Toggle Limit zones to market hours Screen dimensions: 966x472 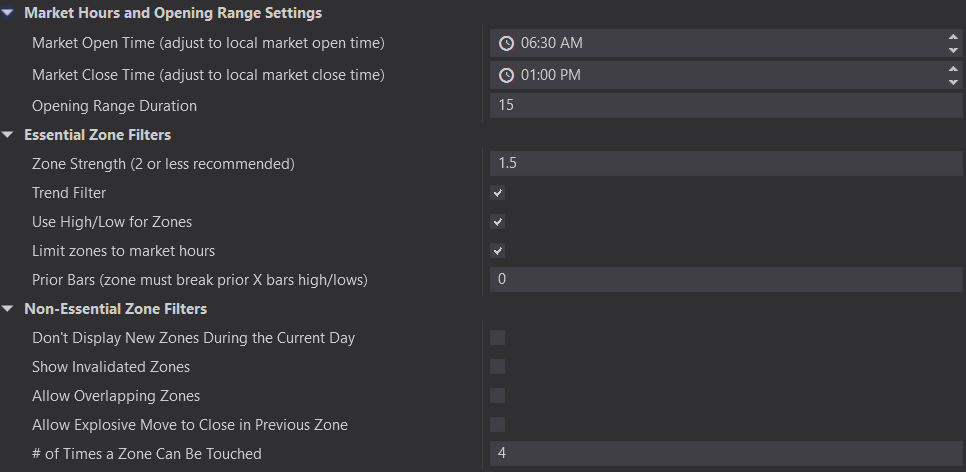tap(498, 251)
